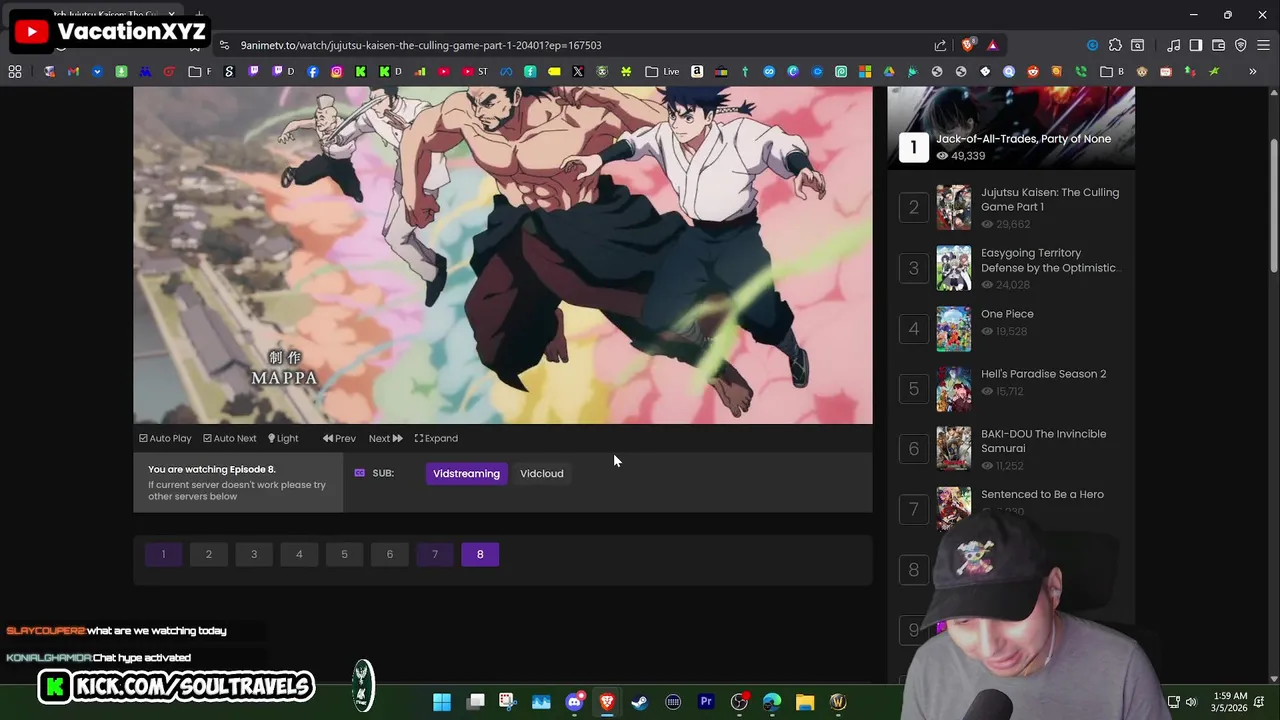Select the Vidcloud server
The width and height of the screenshot is (1280, 720).
coord(541,473)
